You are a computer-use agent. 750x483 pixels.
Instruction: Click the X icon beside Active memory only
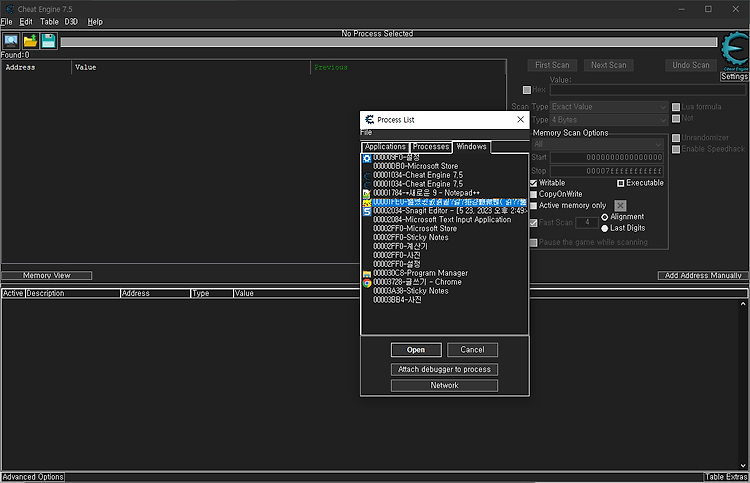620,206
